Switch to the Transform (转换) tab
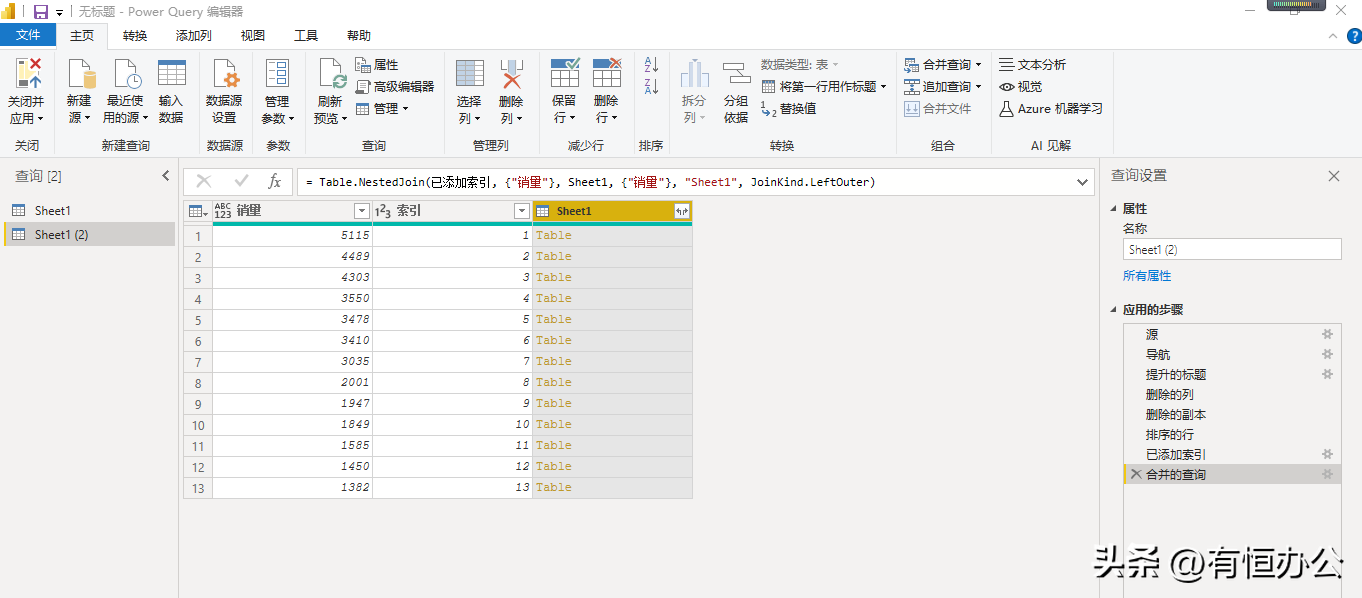The width and height of the screenshot is (1362, 598). pyautogui.click(x=135, y=36)
